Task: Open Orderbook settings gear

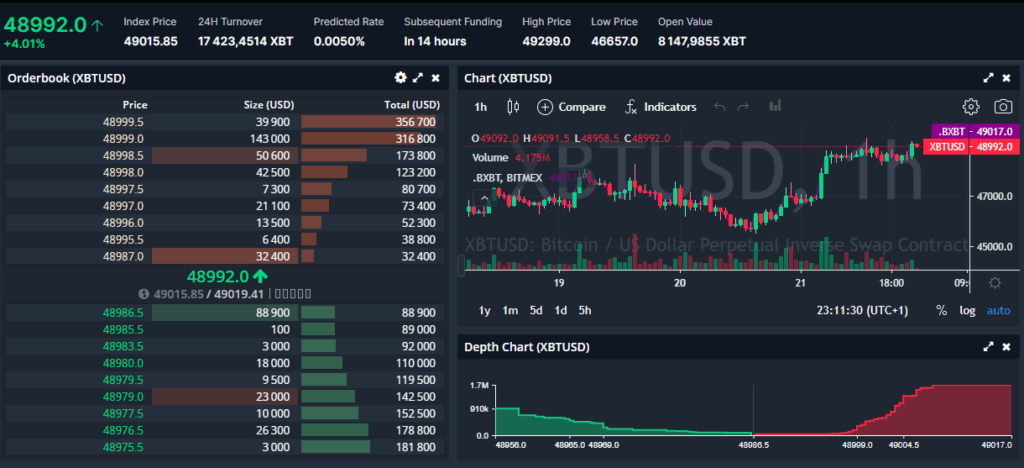Action: coord(400,78)
